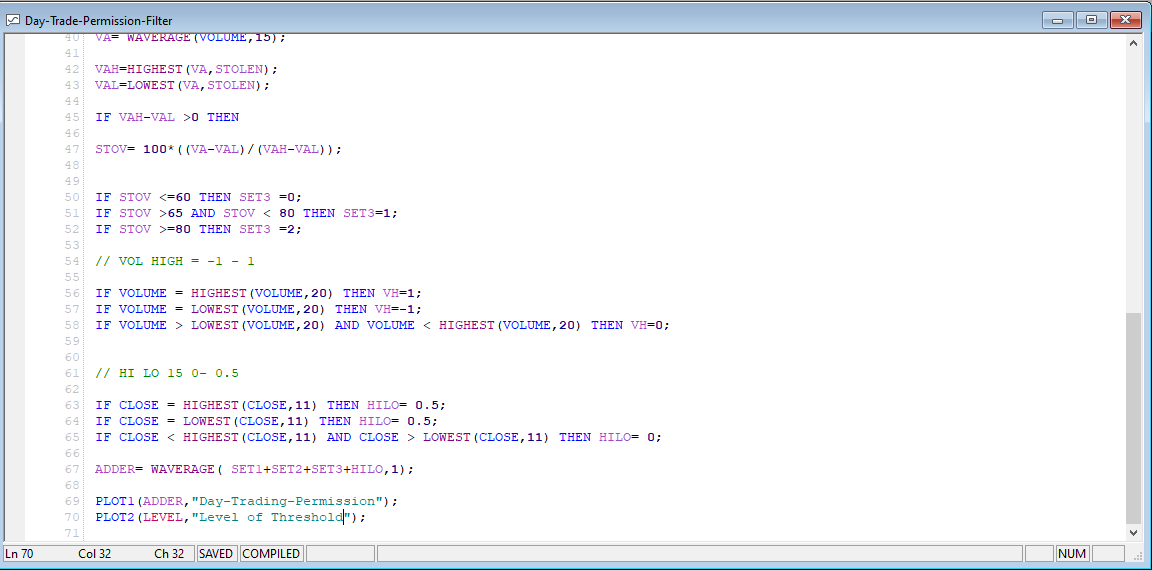Click the comment "// VOL HIGH = -1 - 1"
This screenshot has height=570, width=1152.
[x=175, y=261]
